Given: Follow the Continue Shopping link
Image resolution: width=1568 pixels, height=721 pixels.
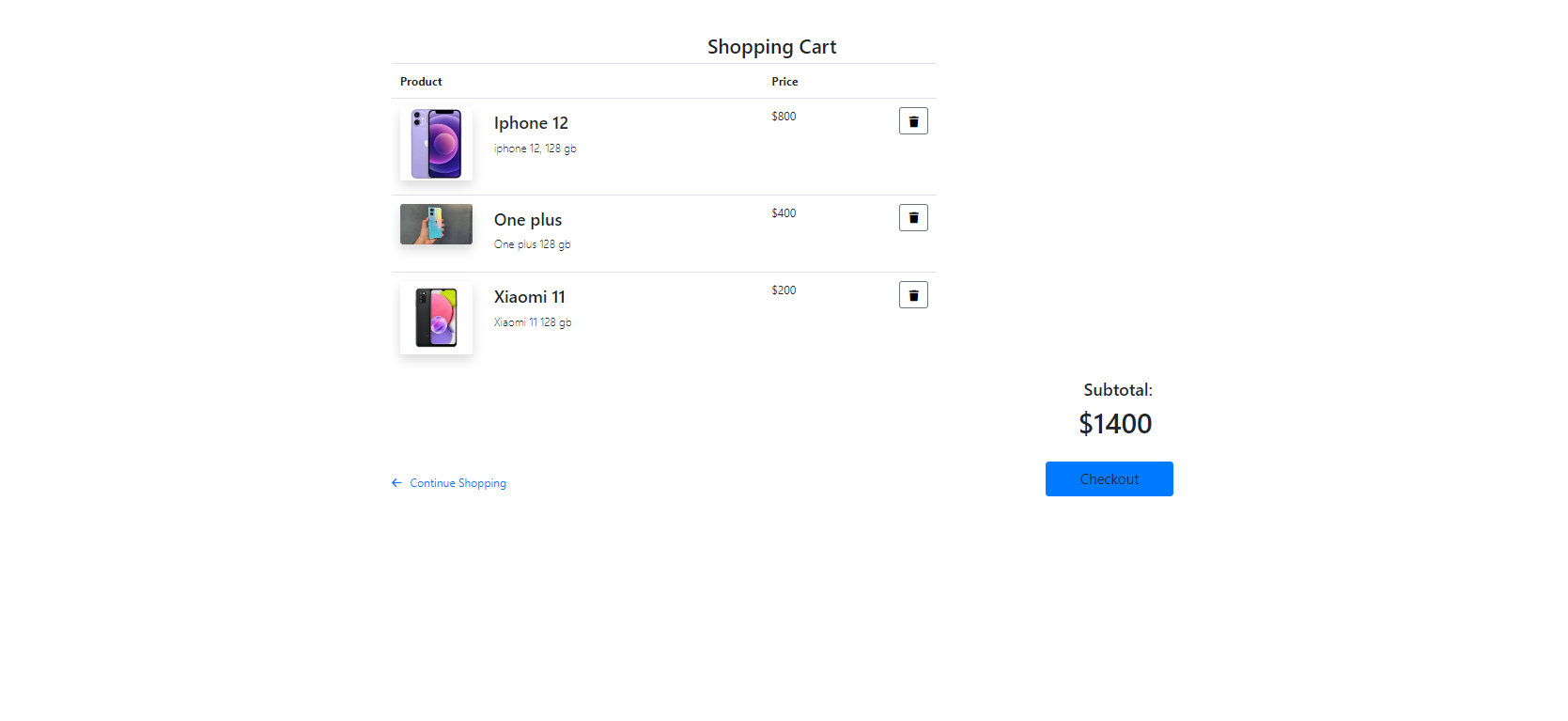Looking at the screenshot, I should click(458, 482).
